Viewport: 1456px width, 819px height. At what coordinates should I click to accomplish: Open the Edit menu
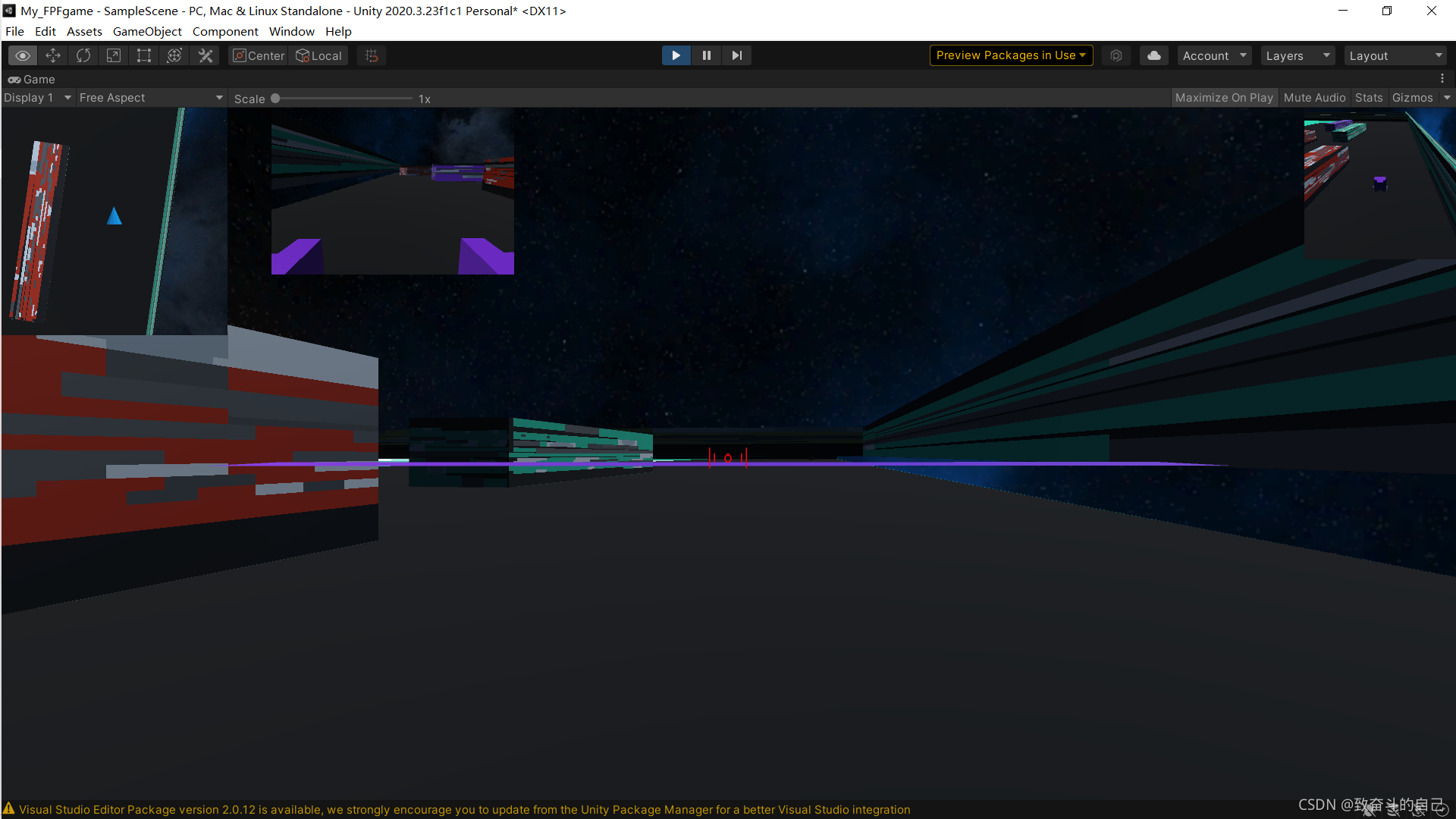pos(45,31)
